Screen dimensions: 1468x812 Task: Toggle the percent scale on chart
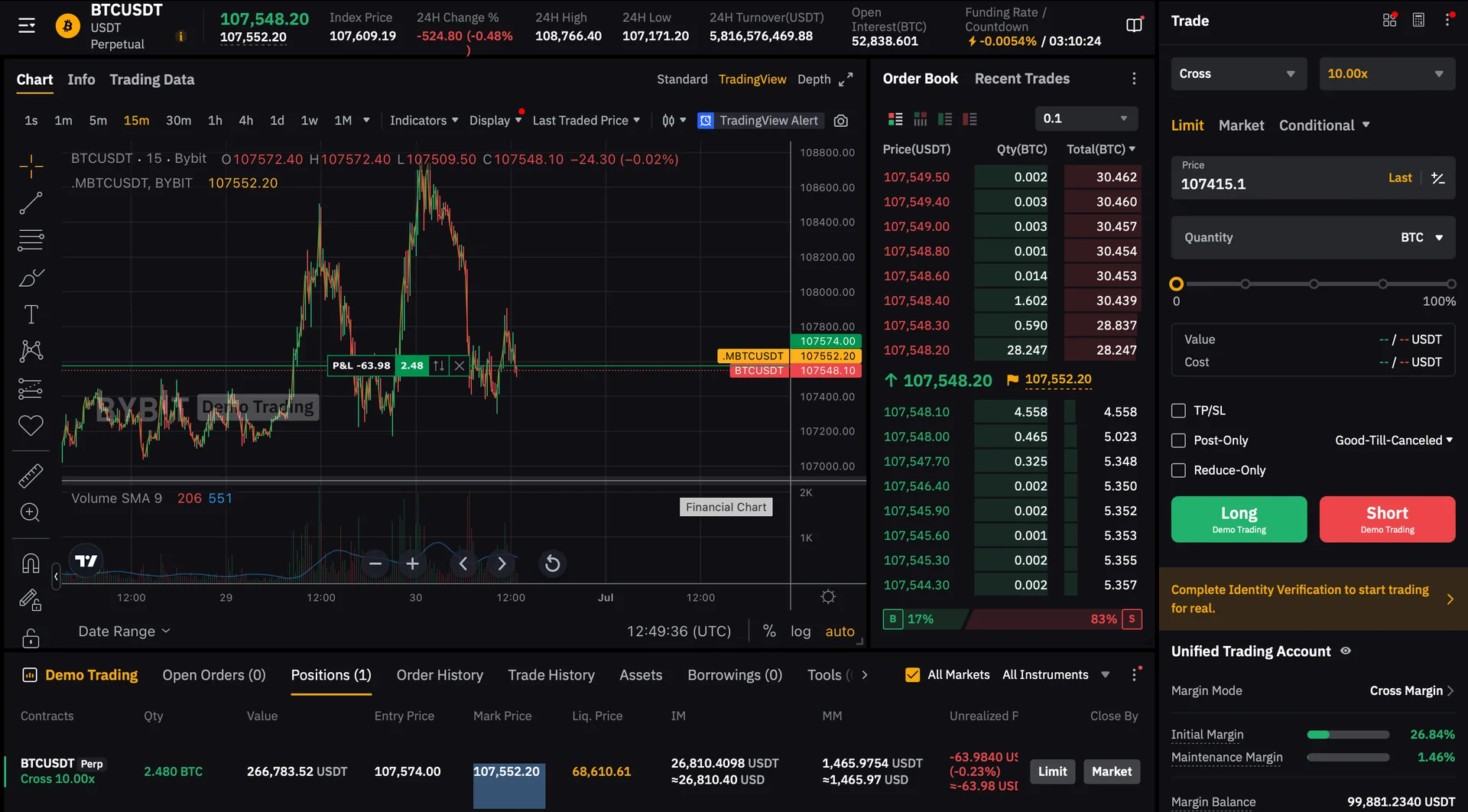pos(769,632)
